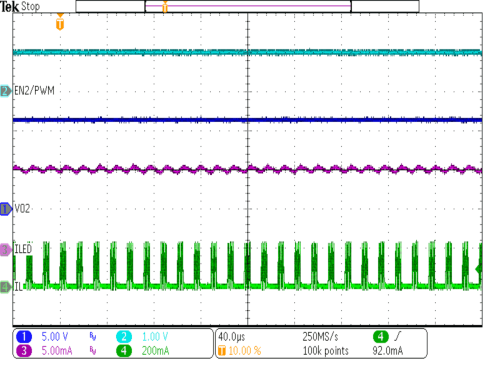500x375 pixels.
Task: Click the 10.00 % trigger position readout
Action: [245, 351]
